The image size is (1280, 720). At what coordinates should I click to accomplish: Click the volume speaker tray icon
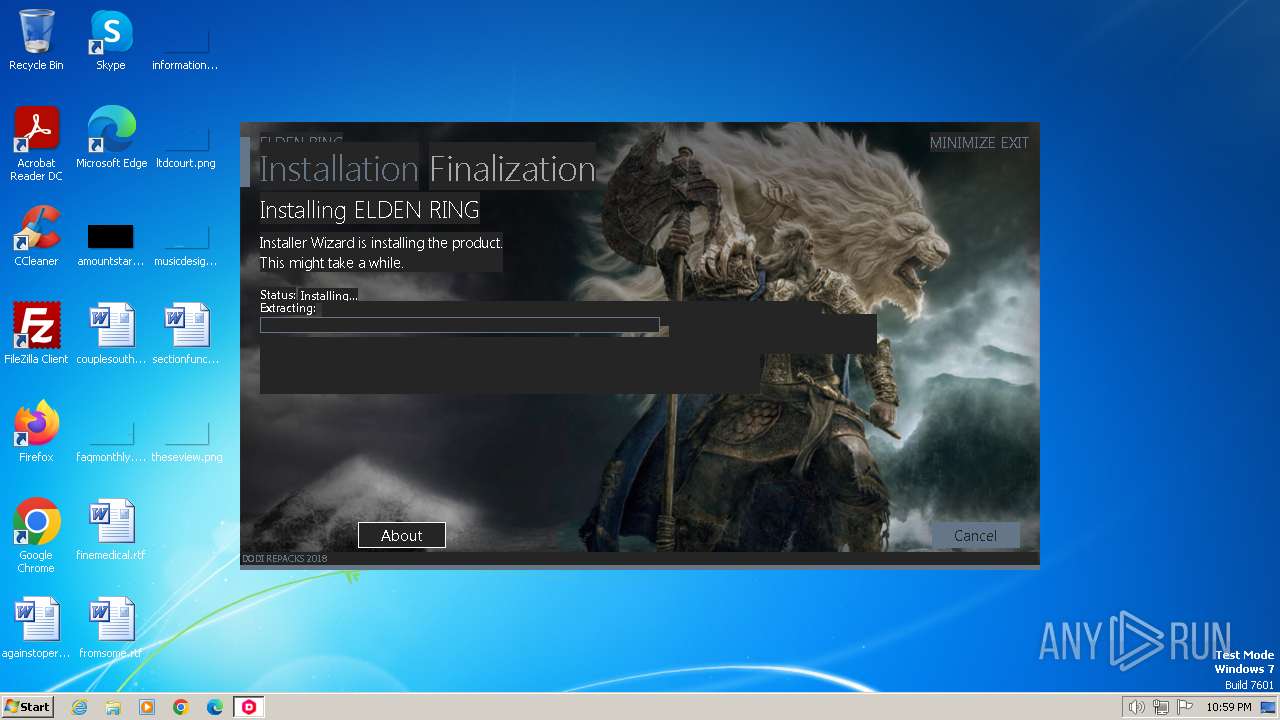pos(1137,707)
